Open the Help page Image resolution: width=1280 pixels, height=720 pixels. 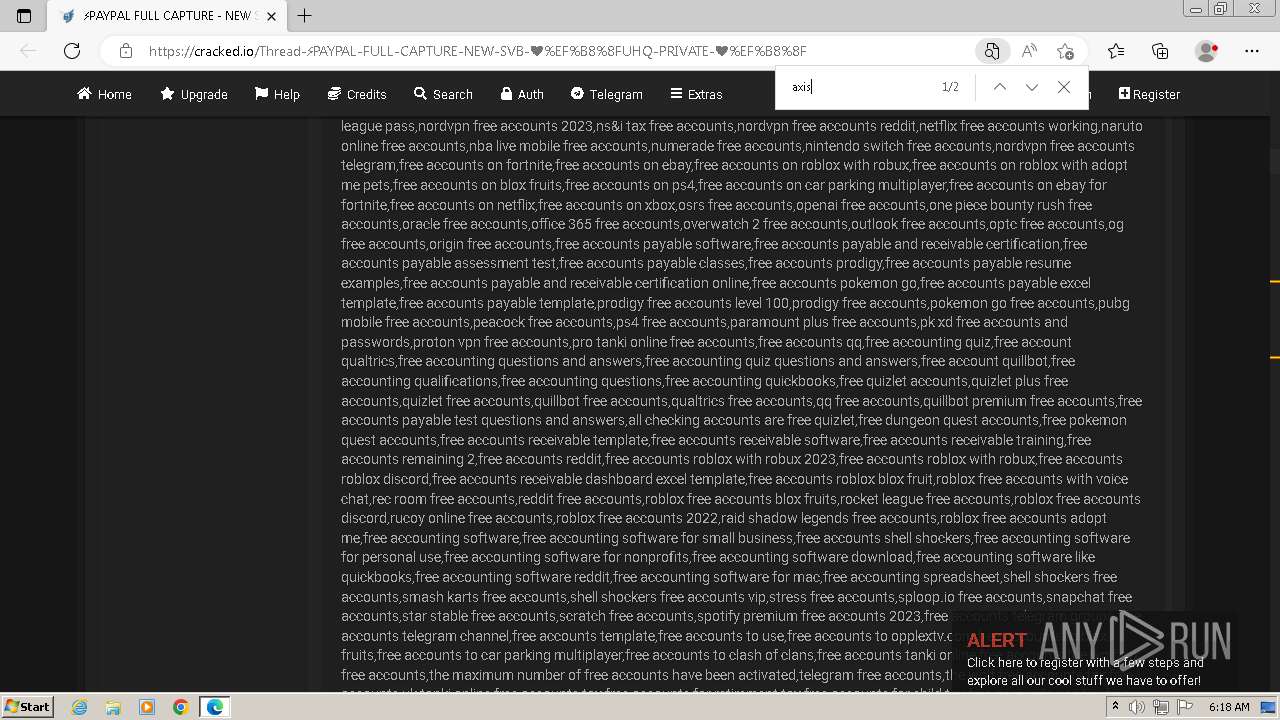[x=277, y=94]
